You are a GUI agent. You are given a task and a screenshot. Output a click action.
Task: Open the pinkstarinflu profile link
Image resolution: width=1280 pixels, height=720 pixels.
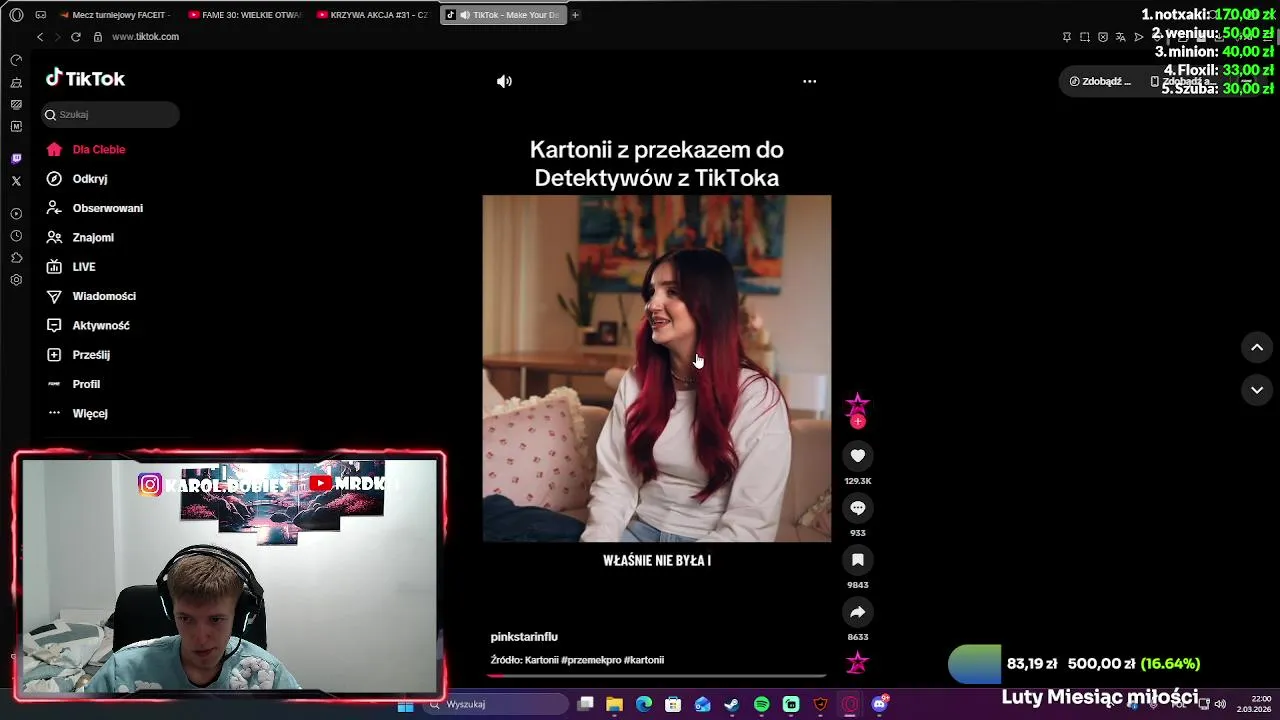[524, 637]
